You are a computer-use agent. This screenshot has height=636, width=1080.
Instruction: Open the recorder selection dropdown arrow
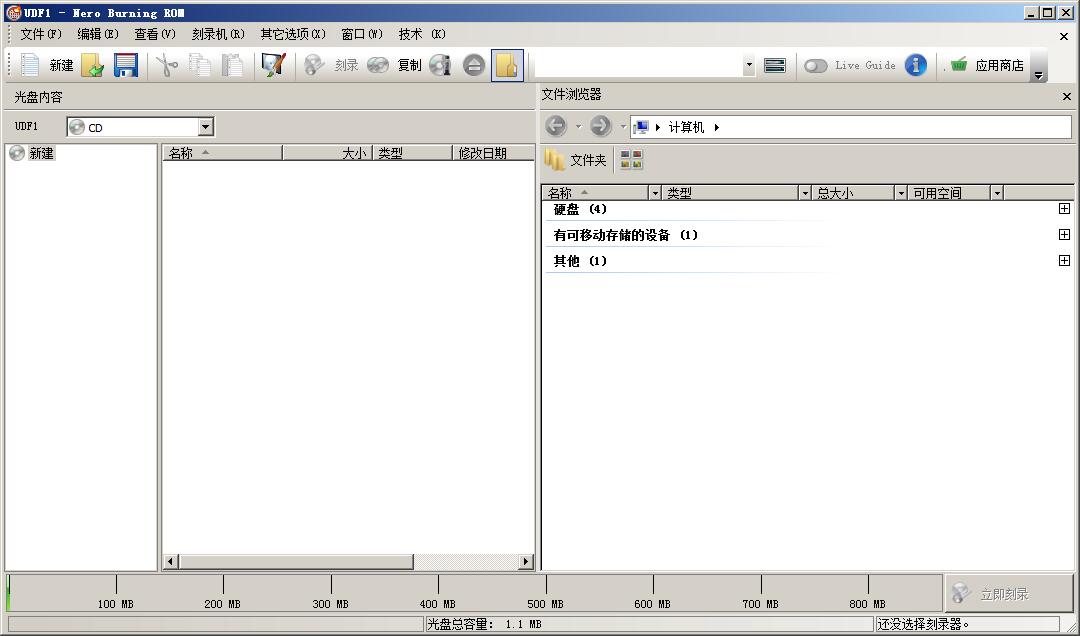point(749,65)
